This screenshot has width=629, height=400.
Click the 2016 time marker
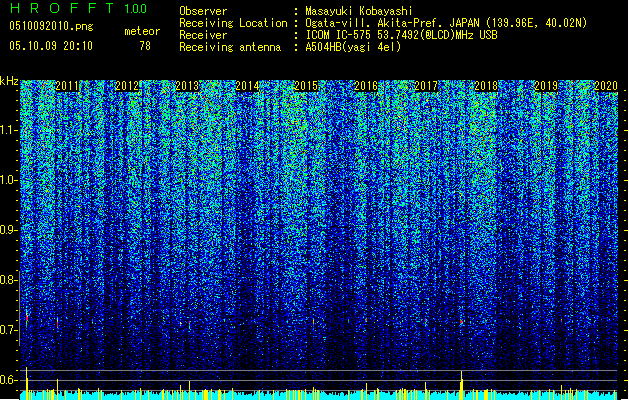pyautogui.click(x=366, y=86)
